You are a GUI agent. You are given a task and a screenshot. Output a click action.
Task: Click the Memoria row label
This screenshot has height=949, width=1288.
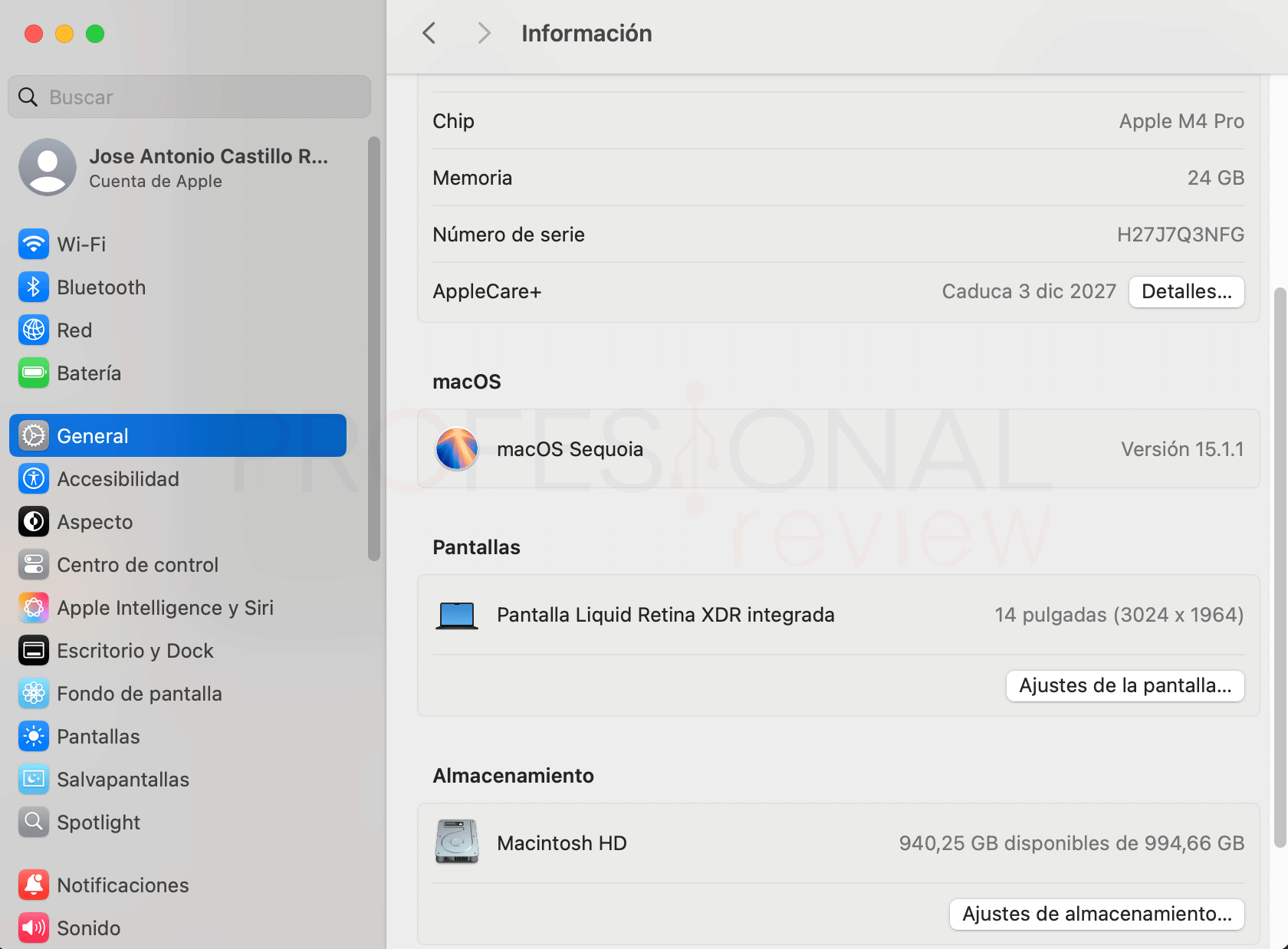point(472,178)
